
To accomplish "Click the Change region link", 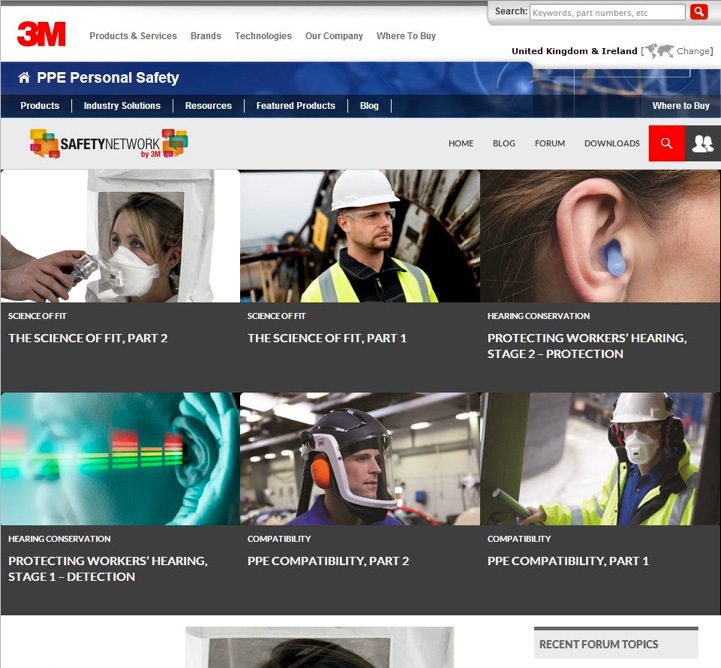I will click(693, 51).
